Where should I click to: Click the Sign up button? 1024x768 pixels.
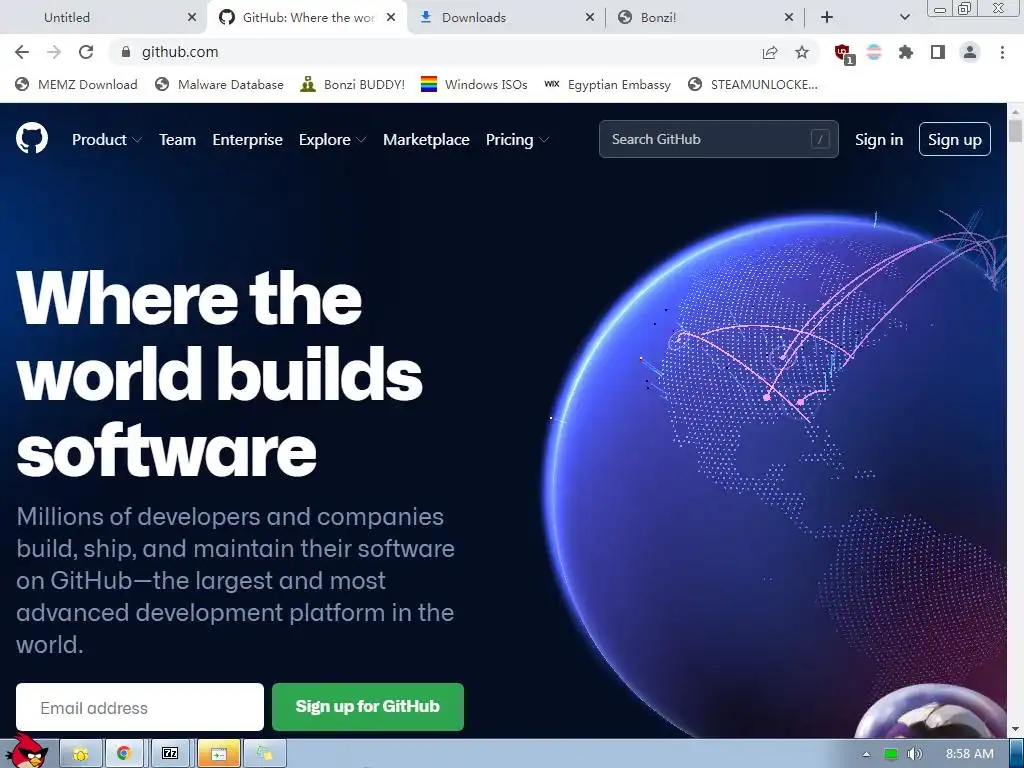pyautogui.click(x=955, y=139)
